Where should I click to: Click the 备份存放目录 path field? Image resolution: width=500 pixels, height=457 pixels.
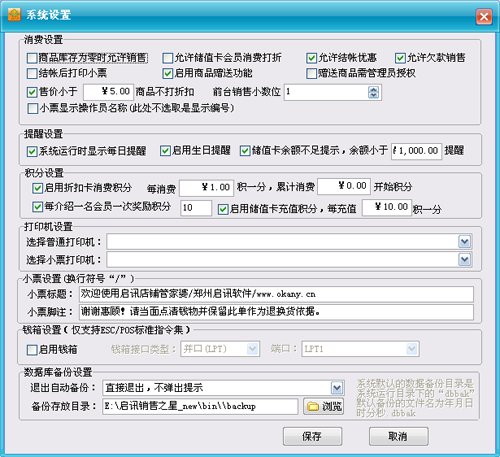(x=200, y=406)
